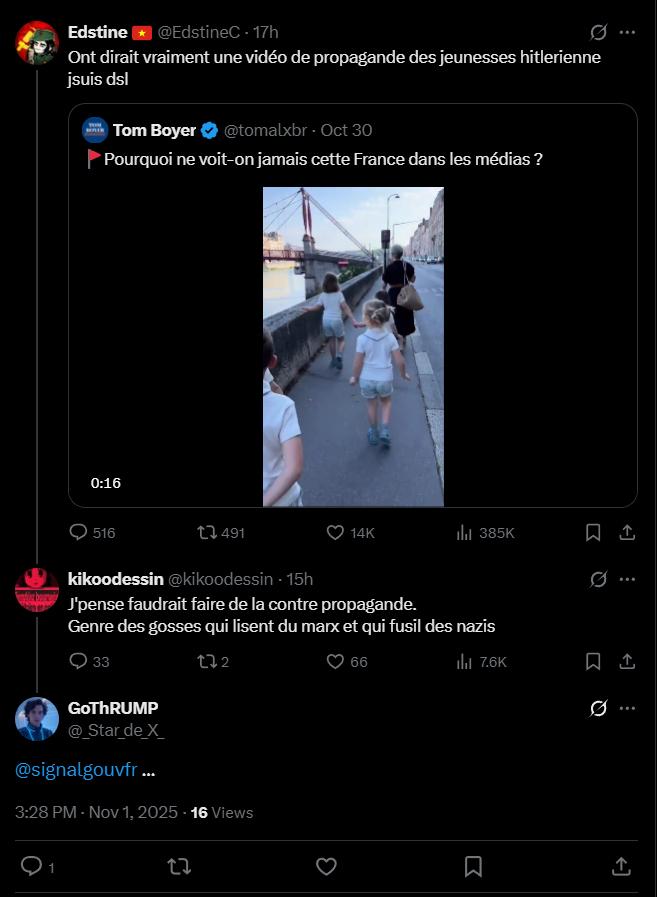Share GoThRUMP's post from the bottom bar
This screenshot has width=657, height=897.
click(x=620, y=866)
